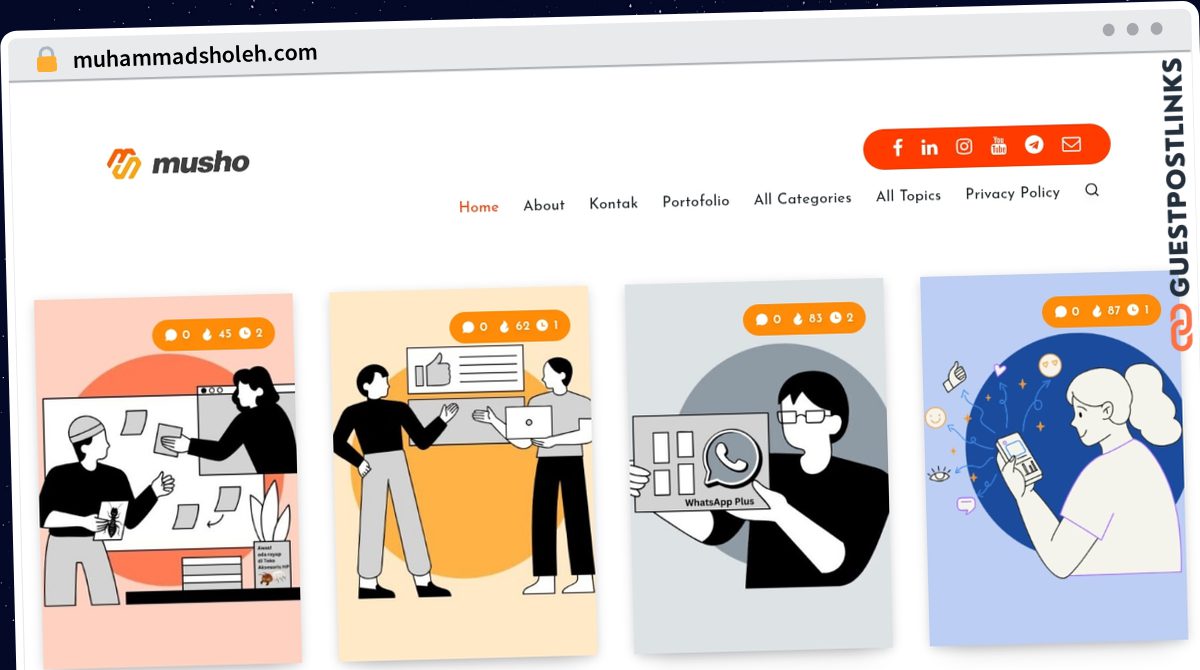Open the About page
The image size is (1200, 670).
(x=544, y=205)
